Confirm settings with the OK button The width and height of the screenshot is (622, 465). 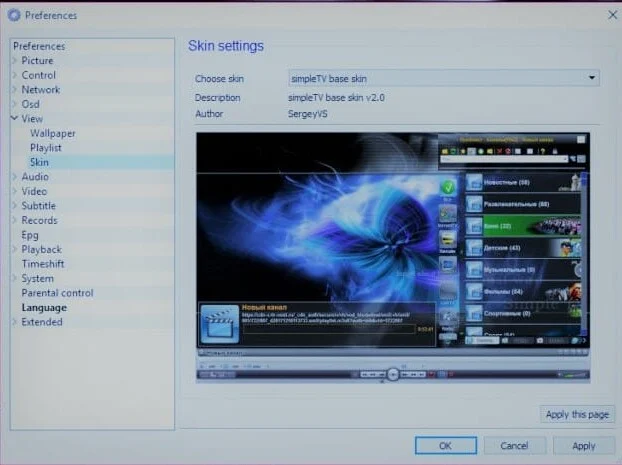pos(445,446)
